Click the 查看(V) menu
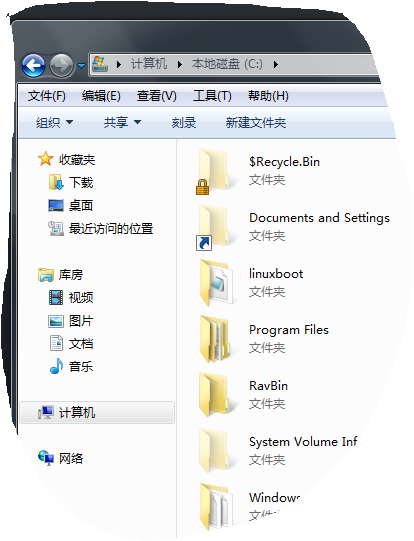Screen dimensions: 414x541 point(157,96)
